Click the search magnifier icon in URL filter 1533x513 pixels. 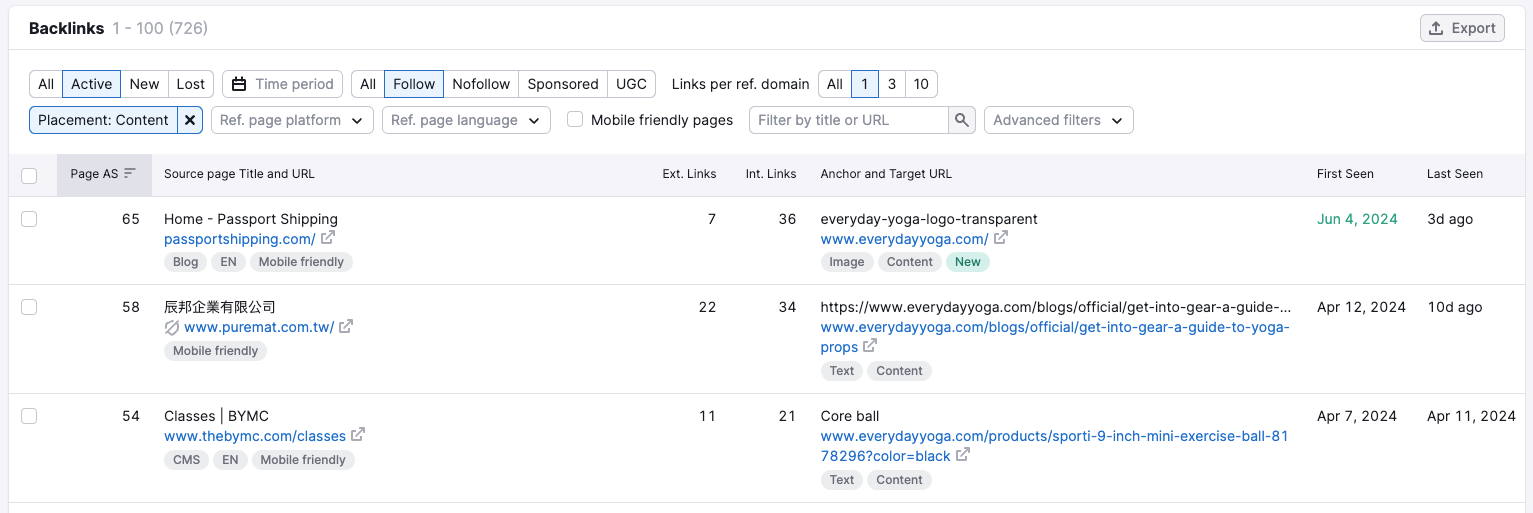pos(962,120)
